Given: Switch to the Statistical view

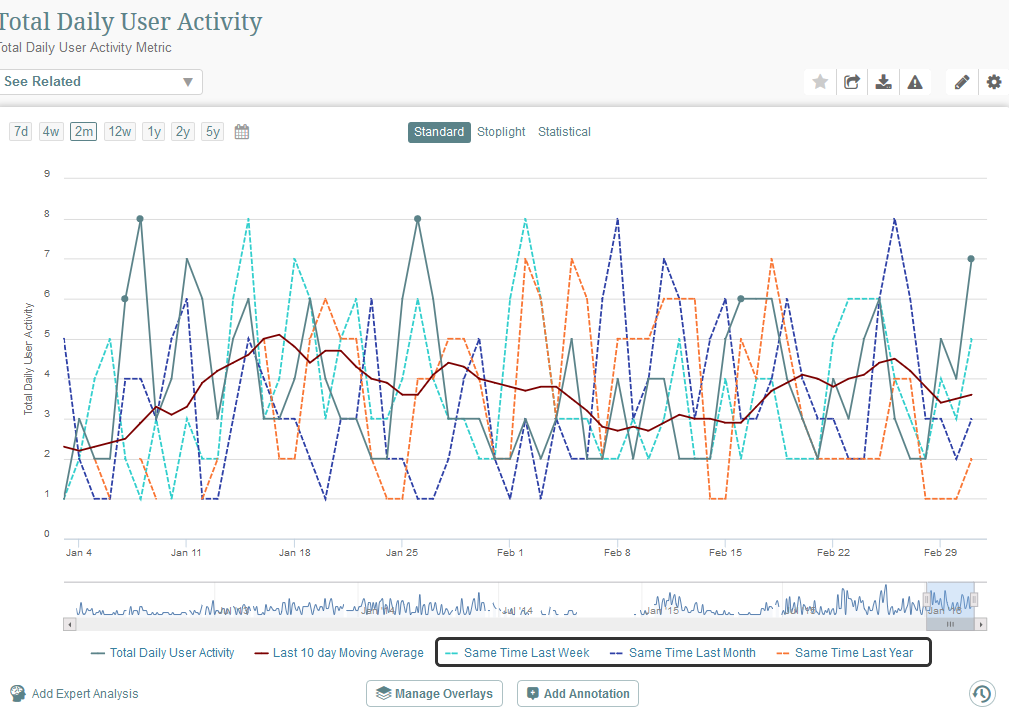Looking at the screenshot, I should (564, 131).
